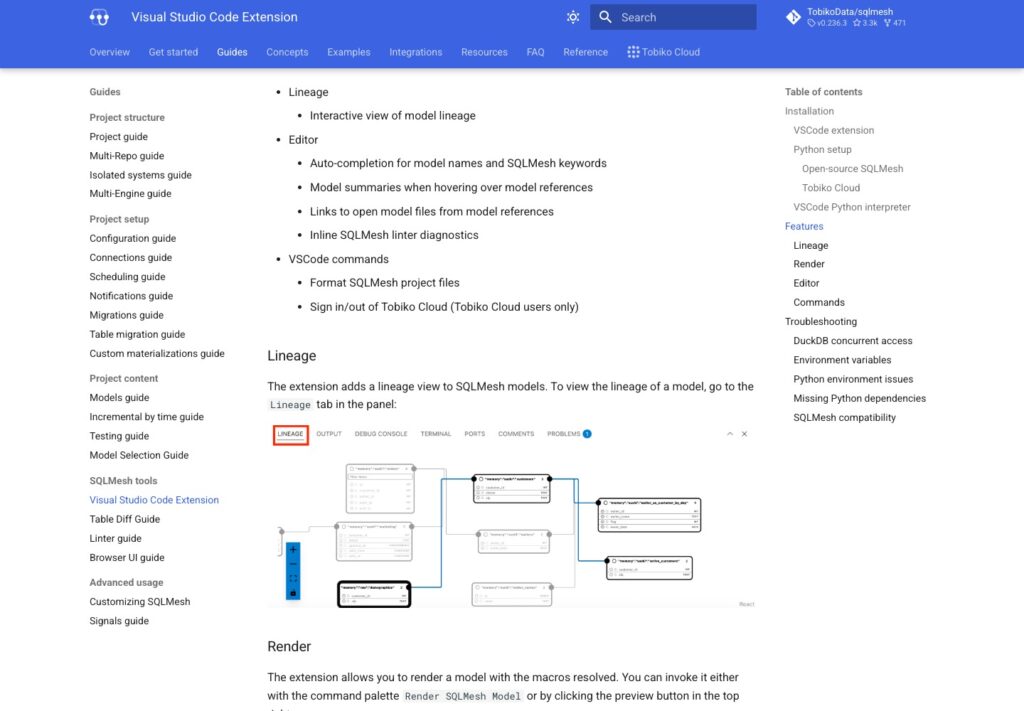1024x711 pixels.
Task: Click the search magnifier icon
Action: coord(605,17)
